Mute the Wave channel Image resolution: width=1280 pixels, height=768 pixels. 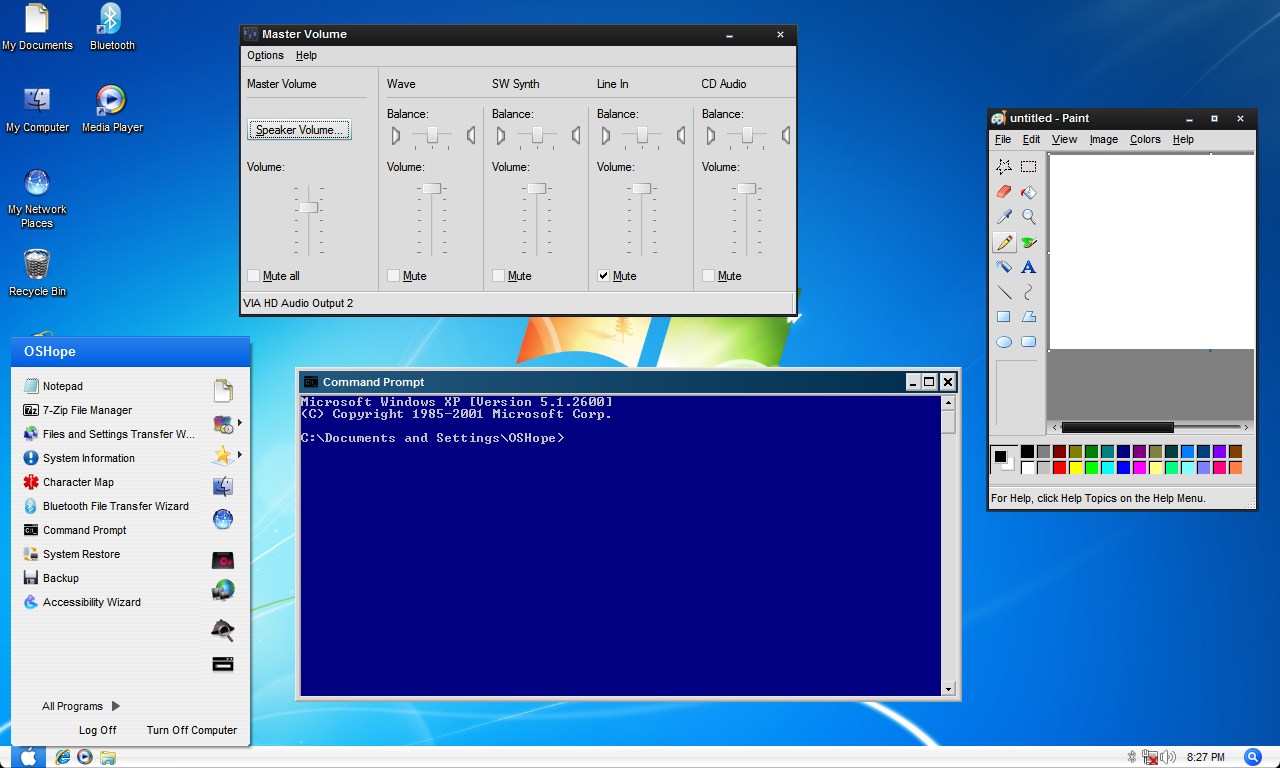click(x=393, y=276)
